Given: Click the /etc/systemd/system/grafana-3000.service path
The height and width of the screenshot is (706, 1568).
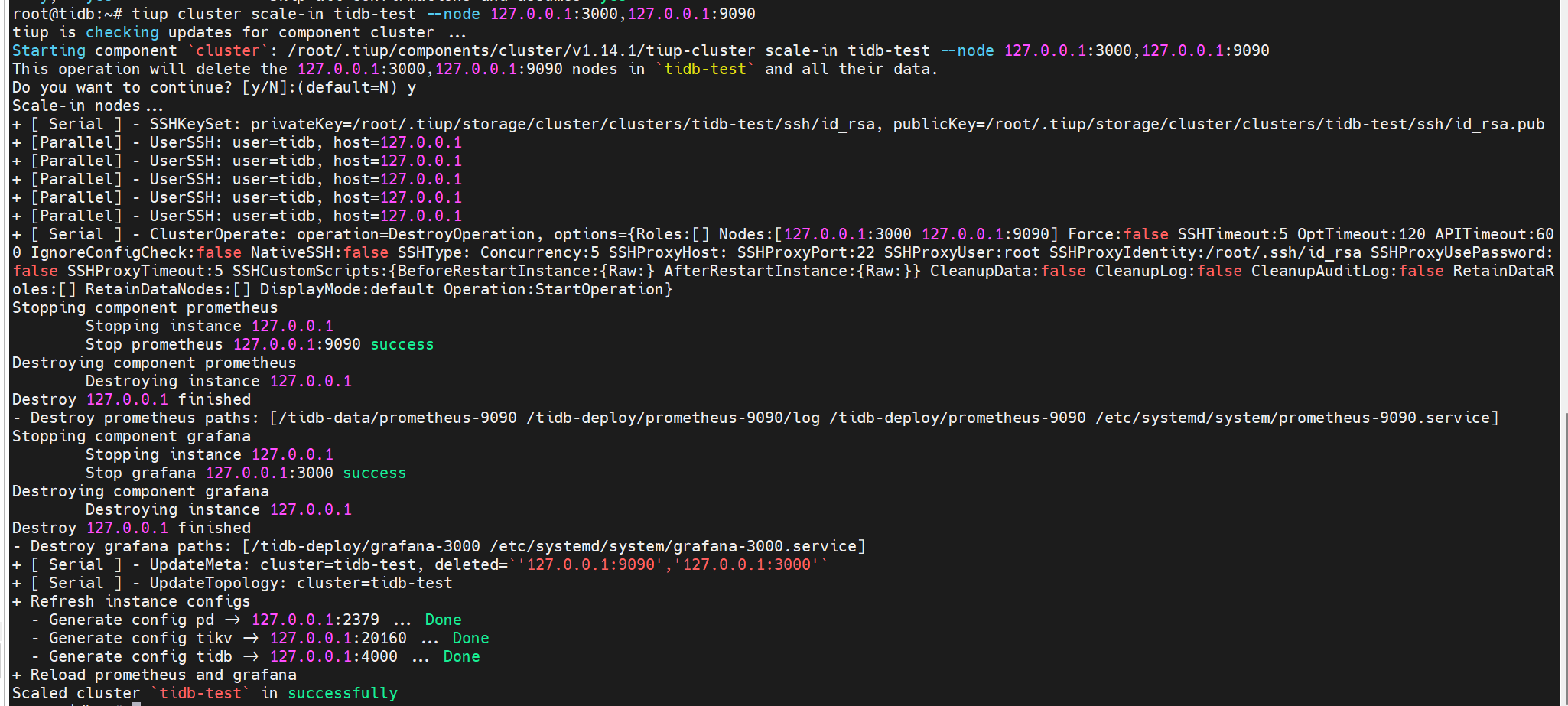Looking at the screenshot, I should (x=673, y=546).
